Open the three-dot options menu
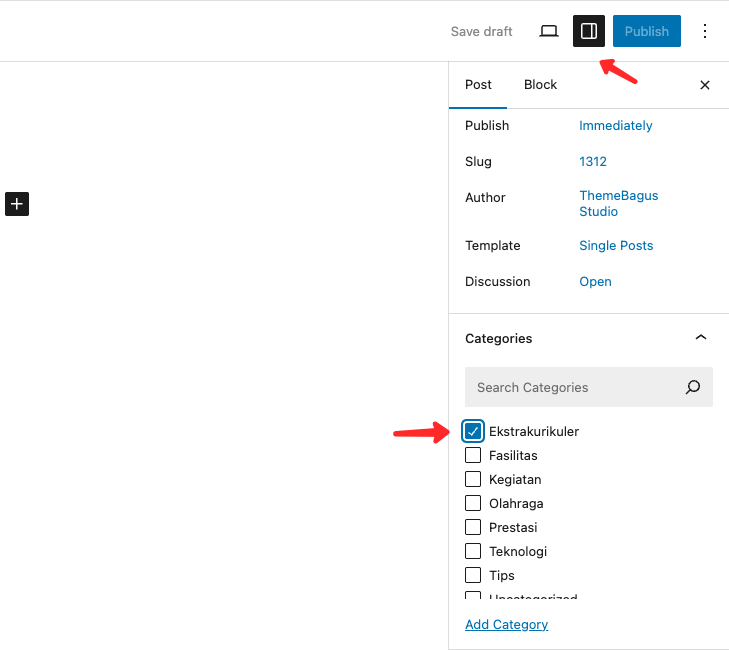 pyautogui.click(x=705, y=31)
